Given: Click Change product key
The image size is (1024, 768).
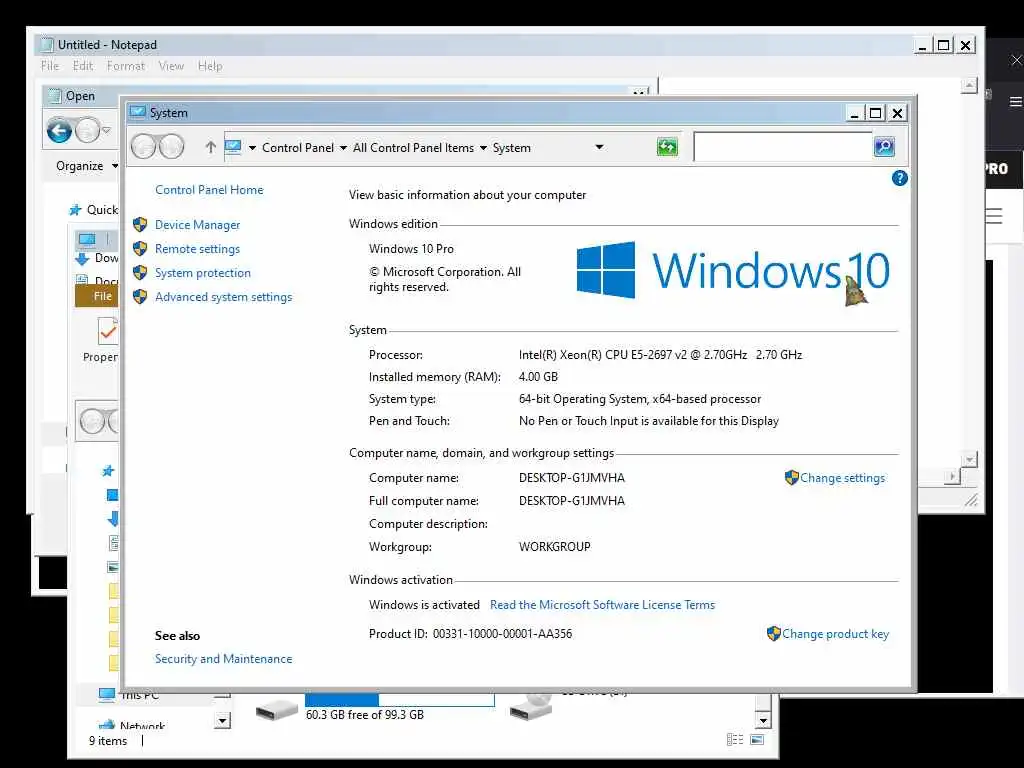Looking at the screenshot, I should [835, 634].
